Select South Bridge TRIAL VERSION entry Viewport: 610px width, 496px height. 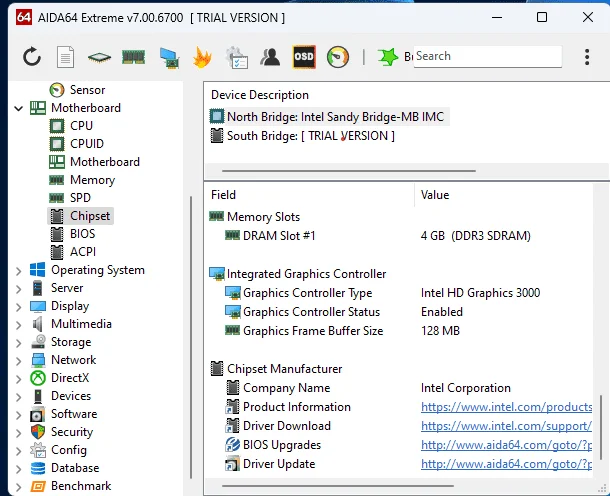(x=302, y=136)
